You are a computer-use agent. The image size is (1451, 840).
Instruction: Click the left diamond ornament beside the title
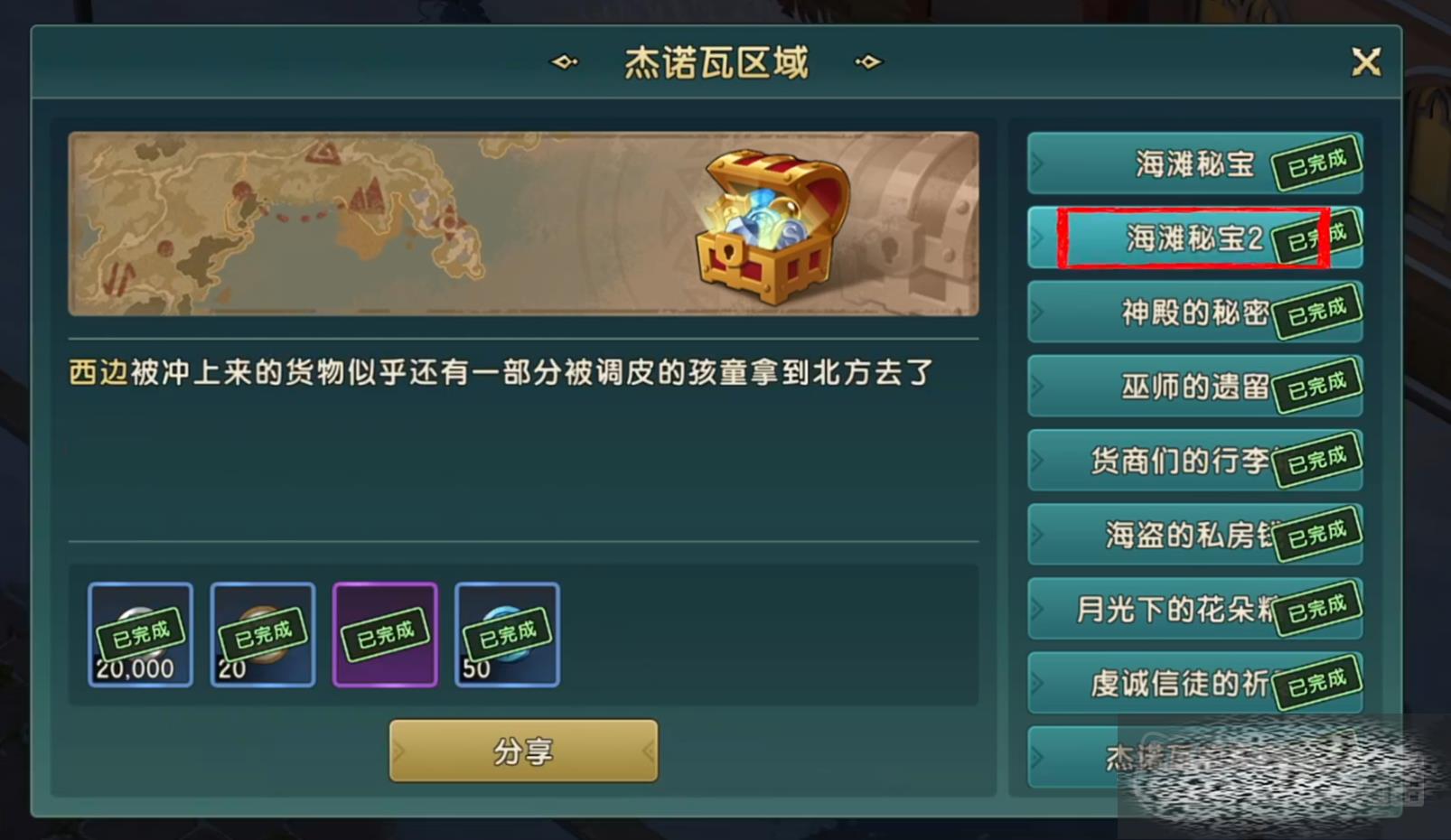(565, 61)
